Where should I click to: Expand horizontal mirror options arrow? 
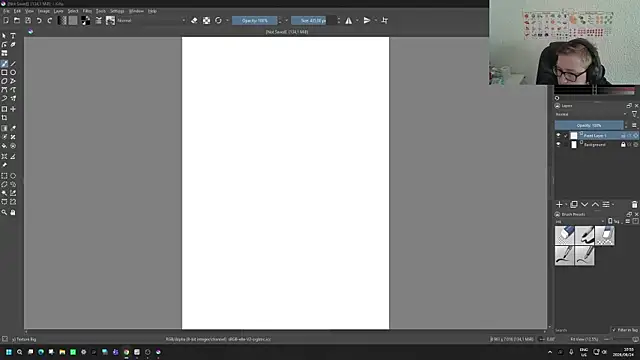[357, 20]
